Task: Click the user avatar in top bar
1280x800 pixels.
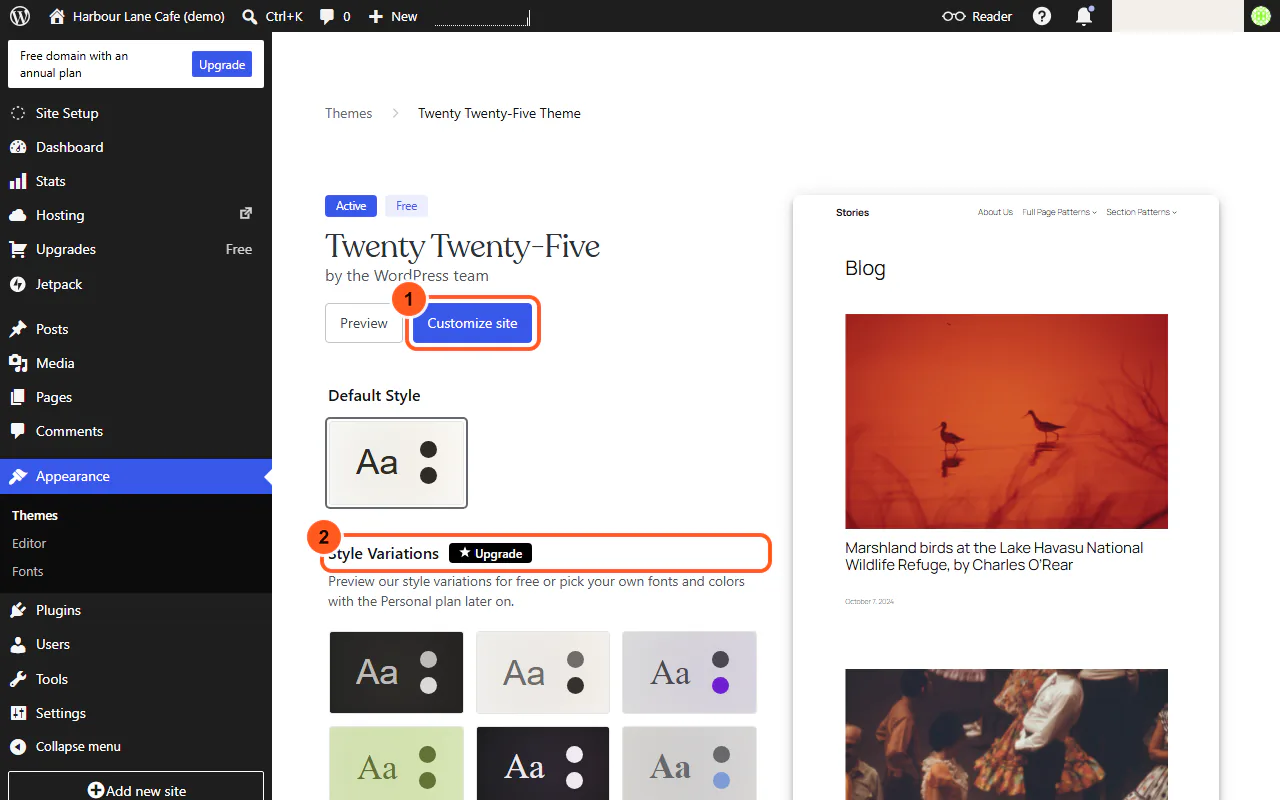Action: click(1260, 16)
